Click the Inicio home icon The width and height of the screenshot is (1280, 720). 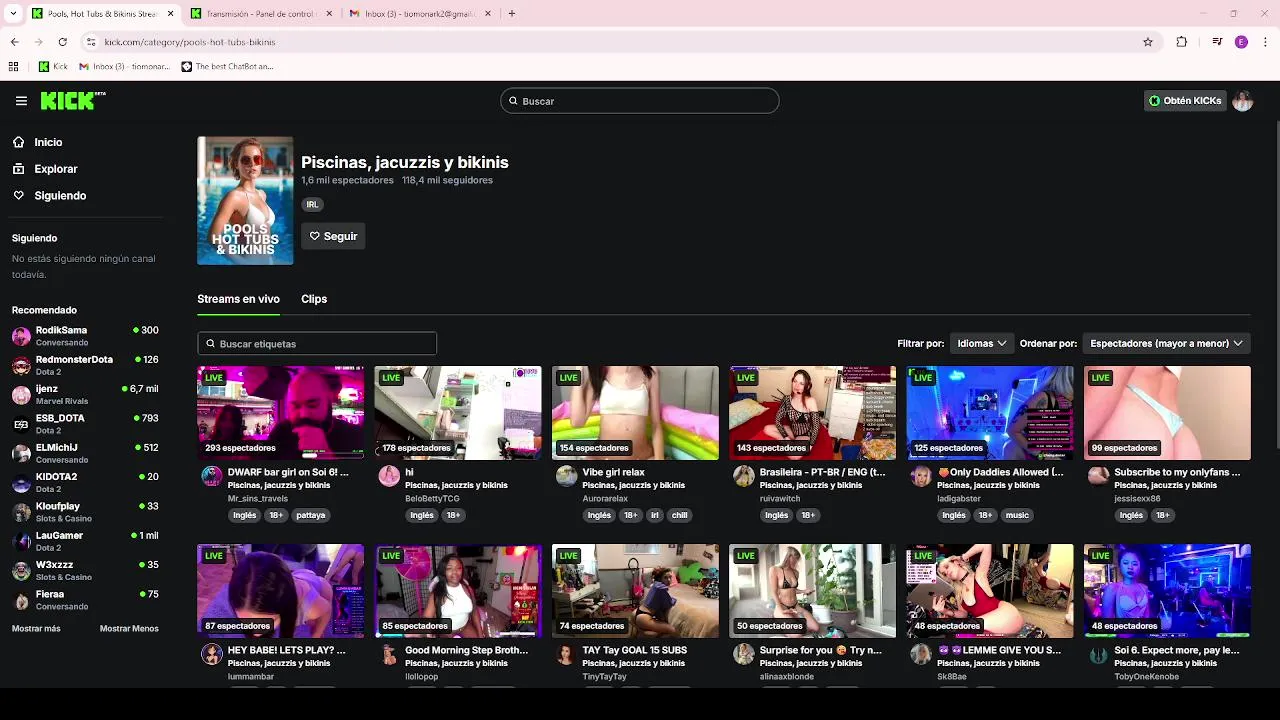coord(19,142)
